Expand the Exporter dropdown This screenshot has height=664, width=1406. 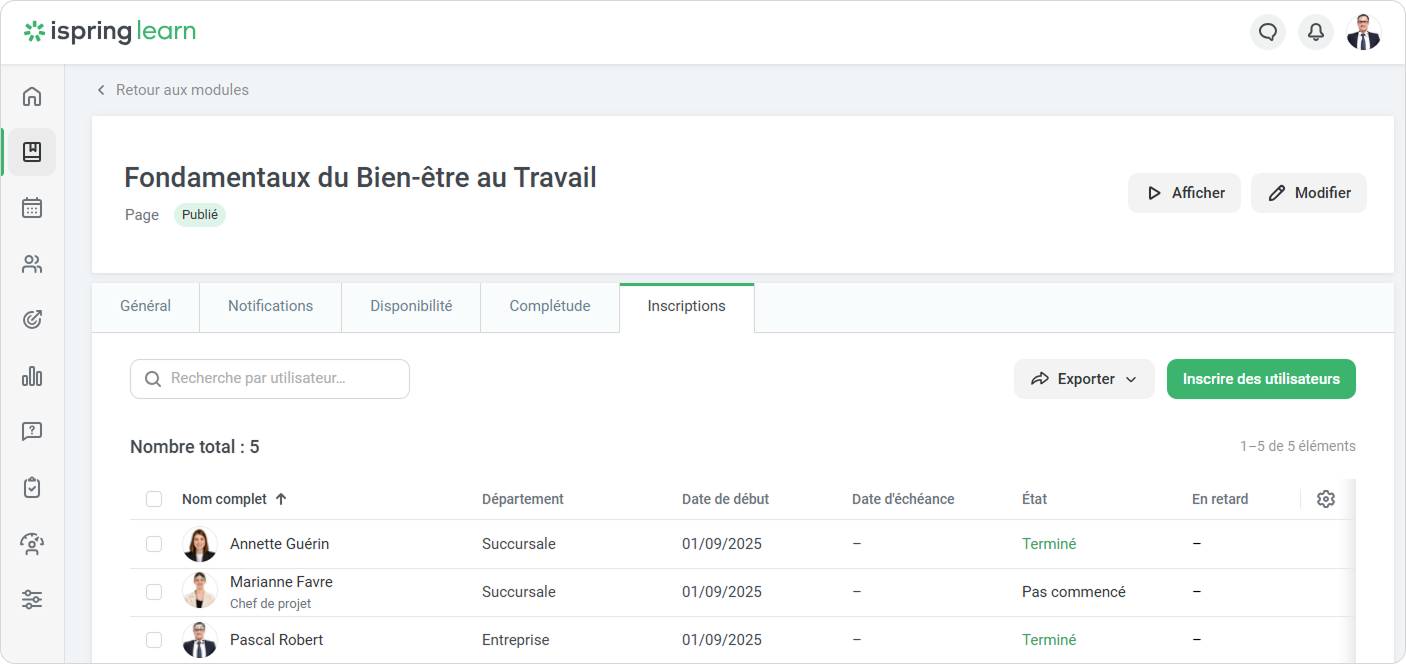click(x=1084, y=379)
